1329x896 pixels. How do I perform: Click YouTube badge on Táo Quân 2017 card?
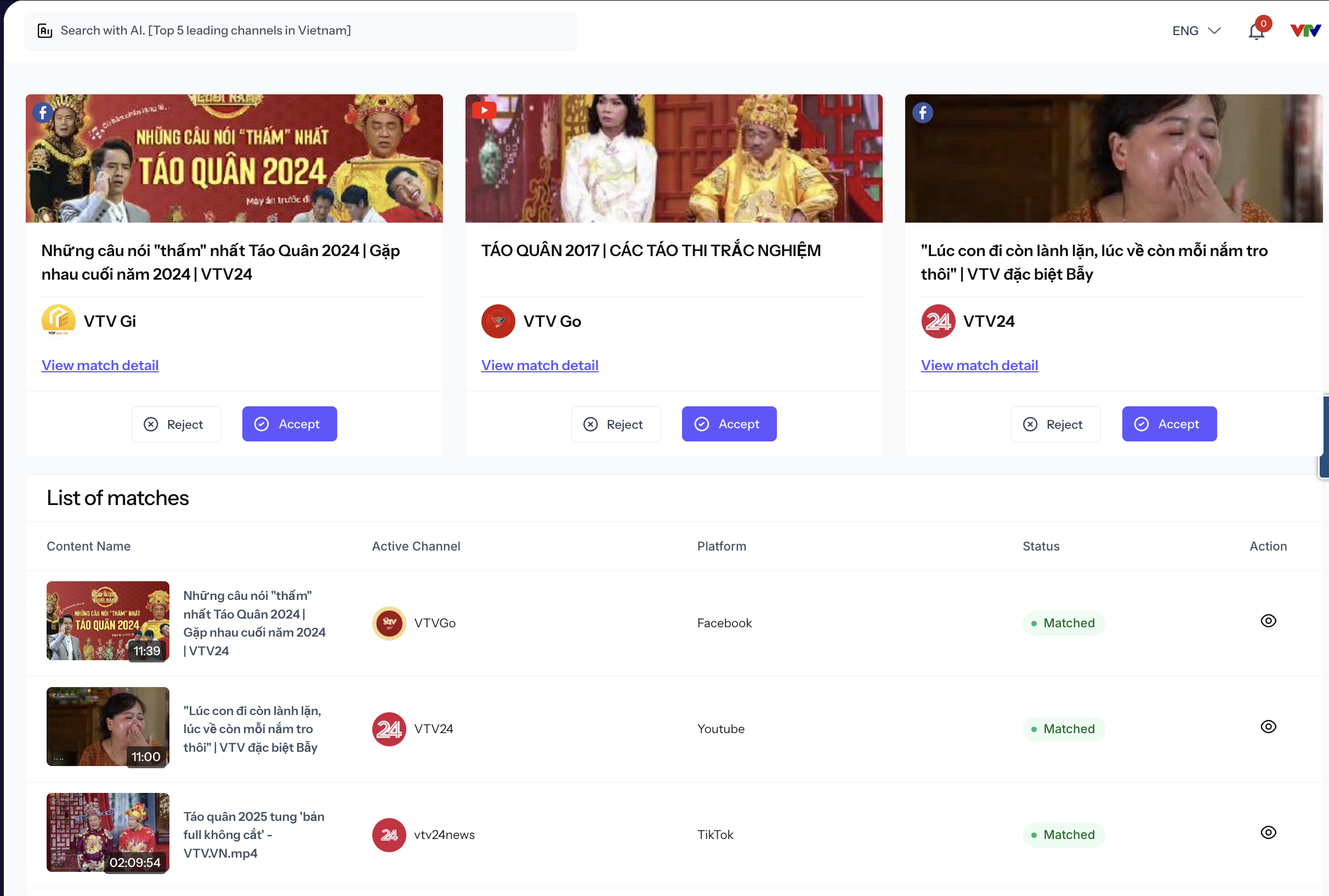(x=484, y=110)
